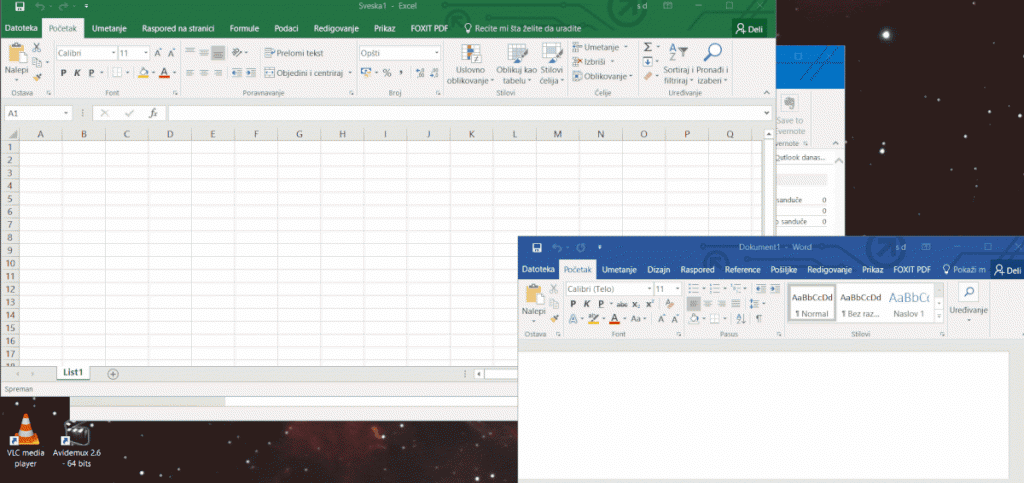Increase indent in Excel alignment group

click(251, 73)
